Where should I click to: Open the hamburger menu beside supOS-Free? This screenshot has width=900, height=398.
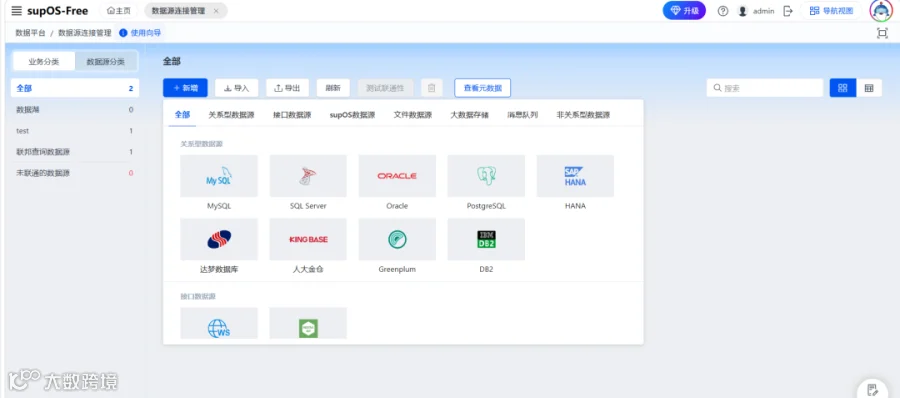coord(17,11)
